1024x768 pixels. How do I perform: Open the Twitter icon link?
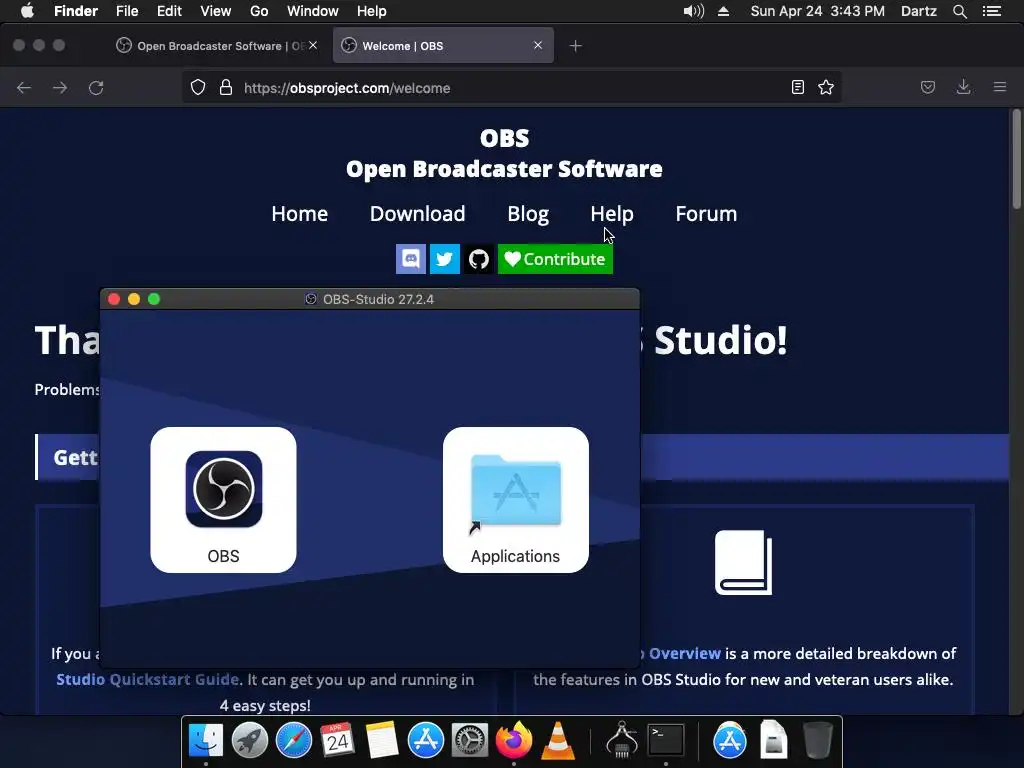[x=445, y=259]
